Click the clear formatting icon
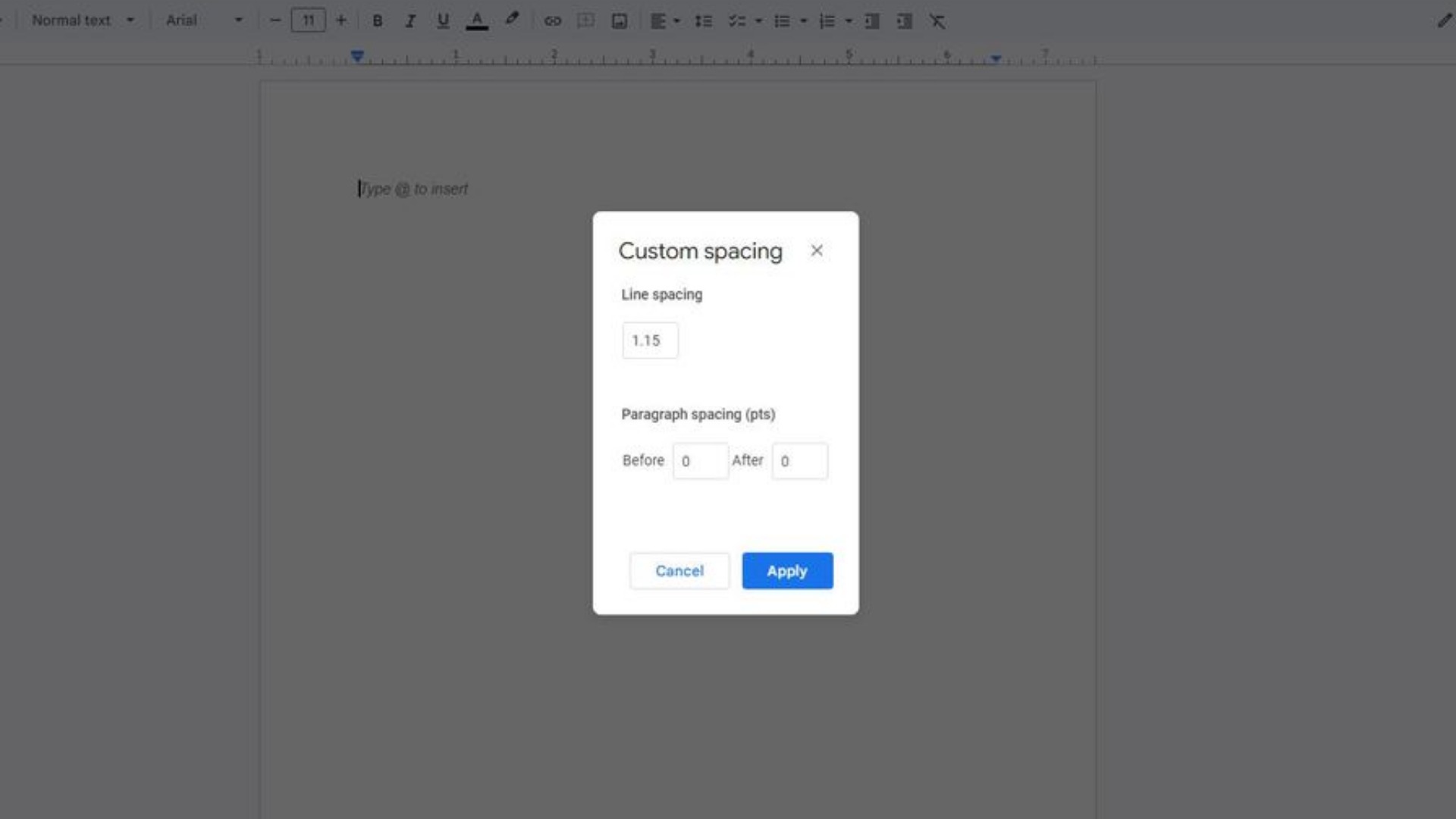 937,21
